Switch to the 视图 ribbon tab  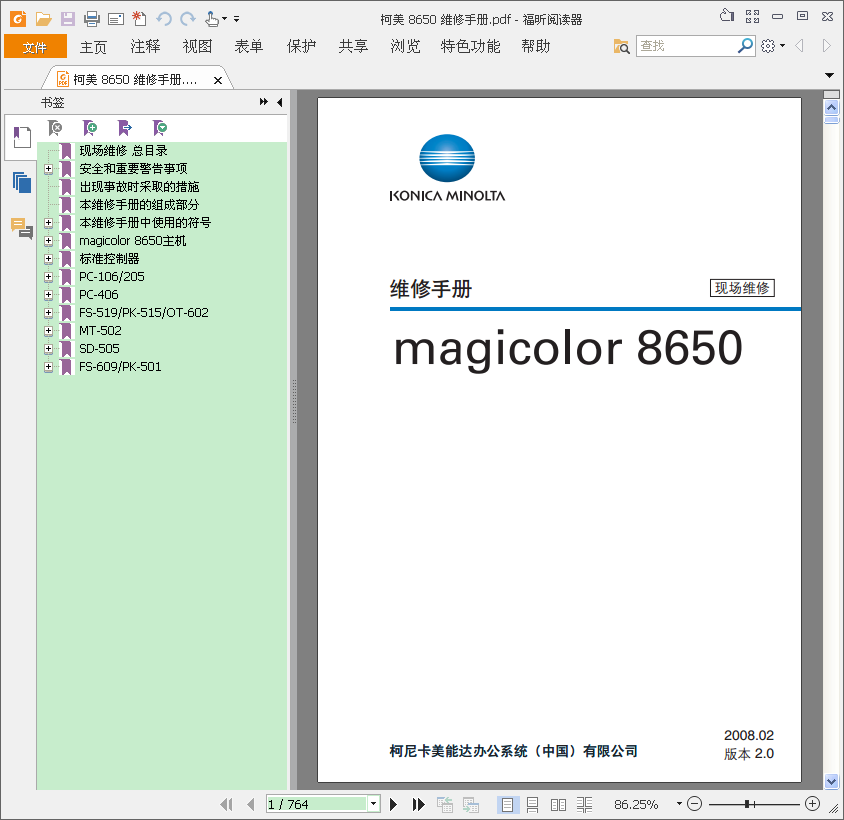pyautogui.click(x=197, y=46)
